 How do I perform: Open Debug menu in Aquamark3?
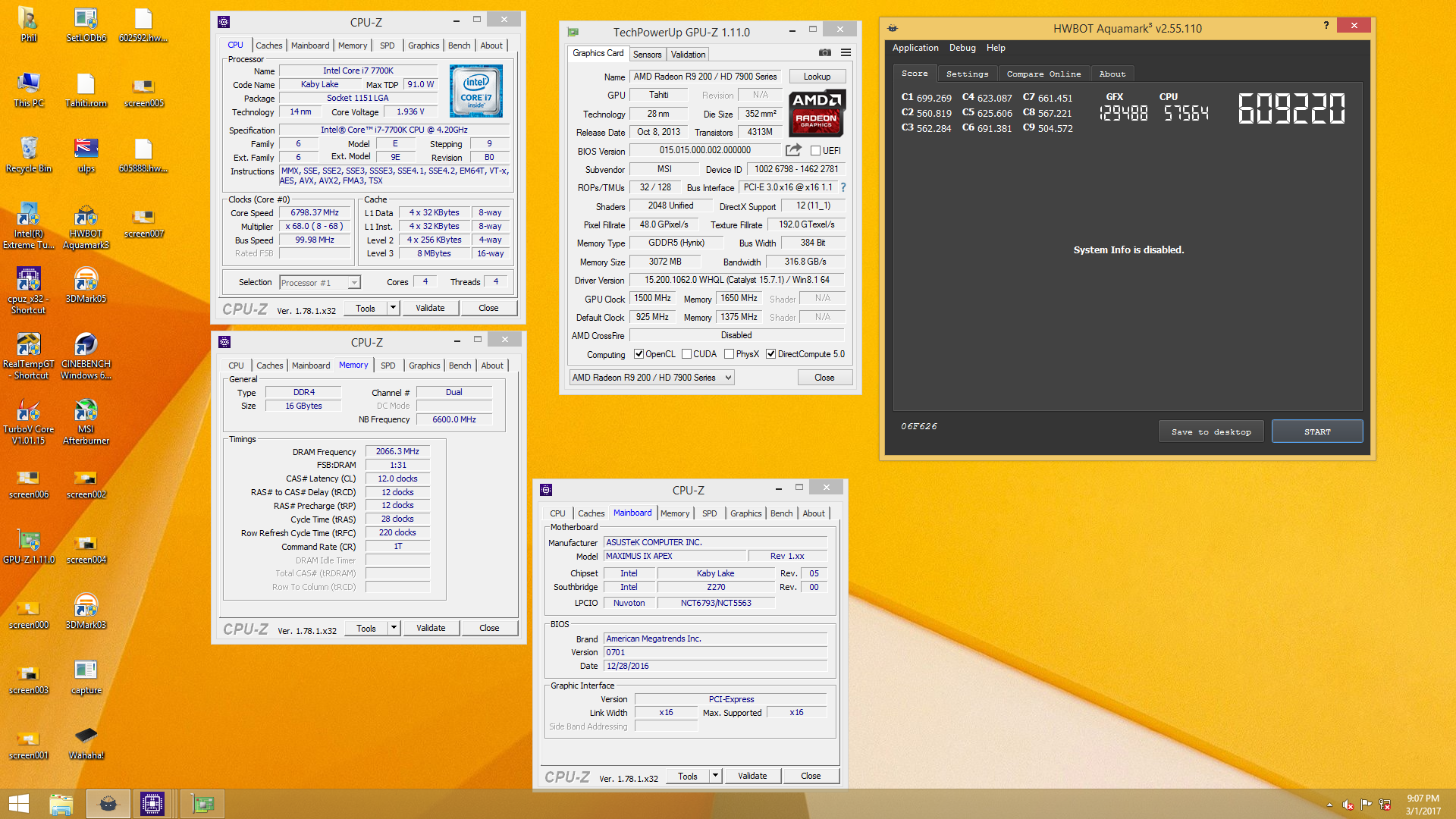962,48
